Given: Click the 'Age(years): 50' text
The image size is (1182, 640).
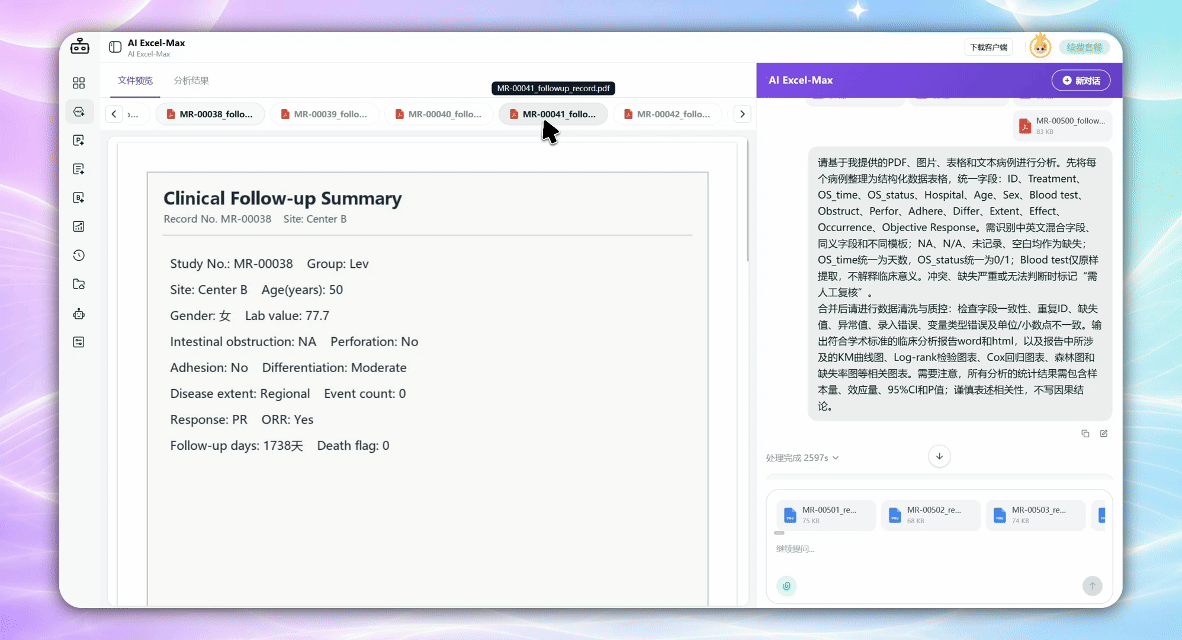Looking at the screenshot, I should pos(302,289).
